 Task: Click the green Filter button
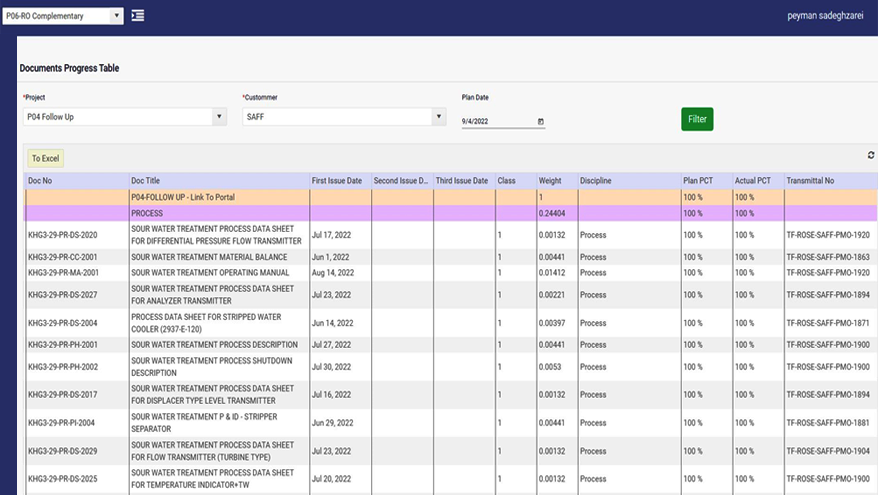click(697, 119)
